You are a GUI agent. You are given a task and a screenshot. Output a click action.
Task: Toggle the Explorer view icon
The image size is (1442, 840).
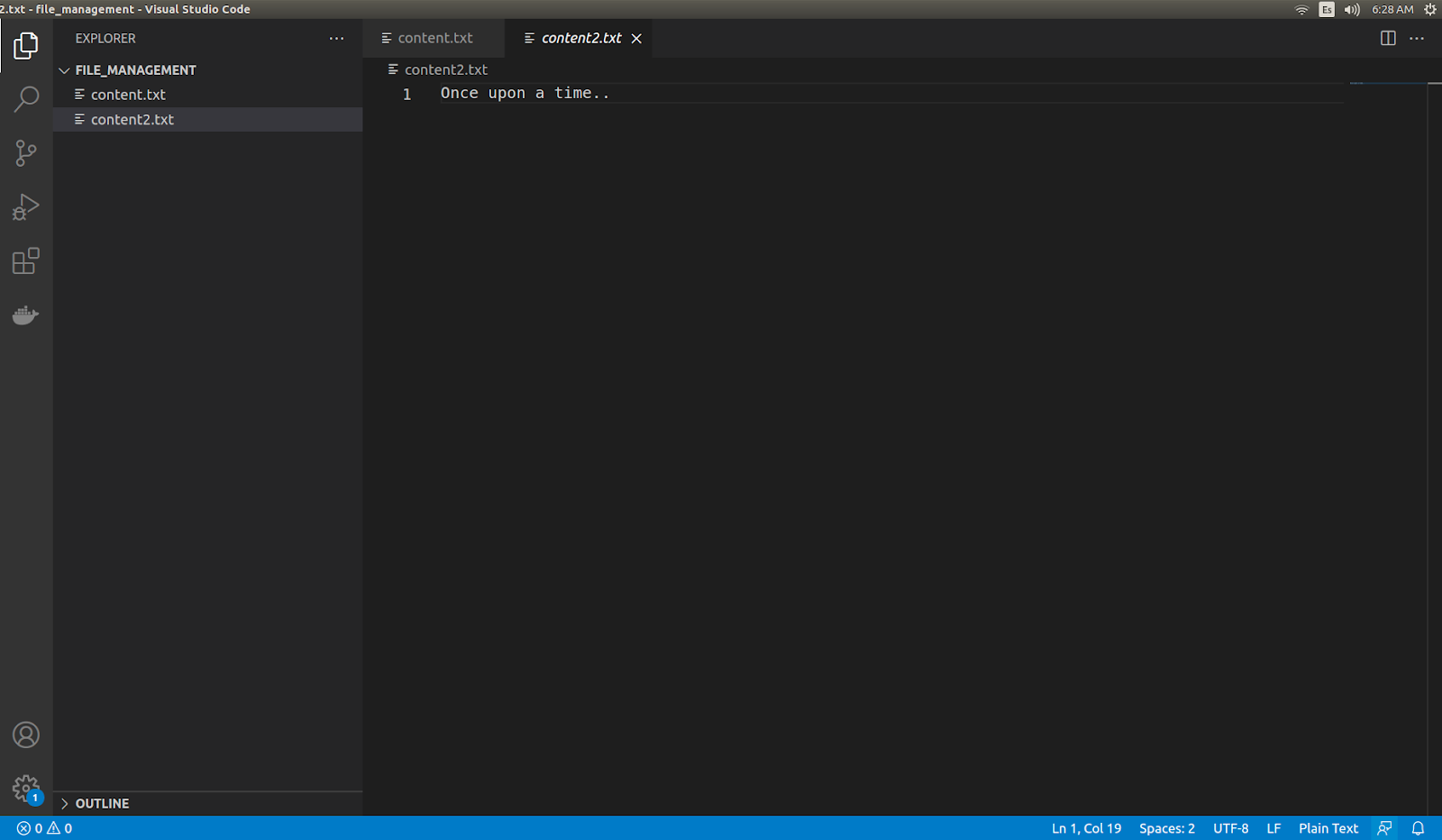point(26,45)
